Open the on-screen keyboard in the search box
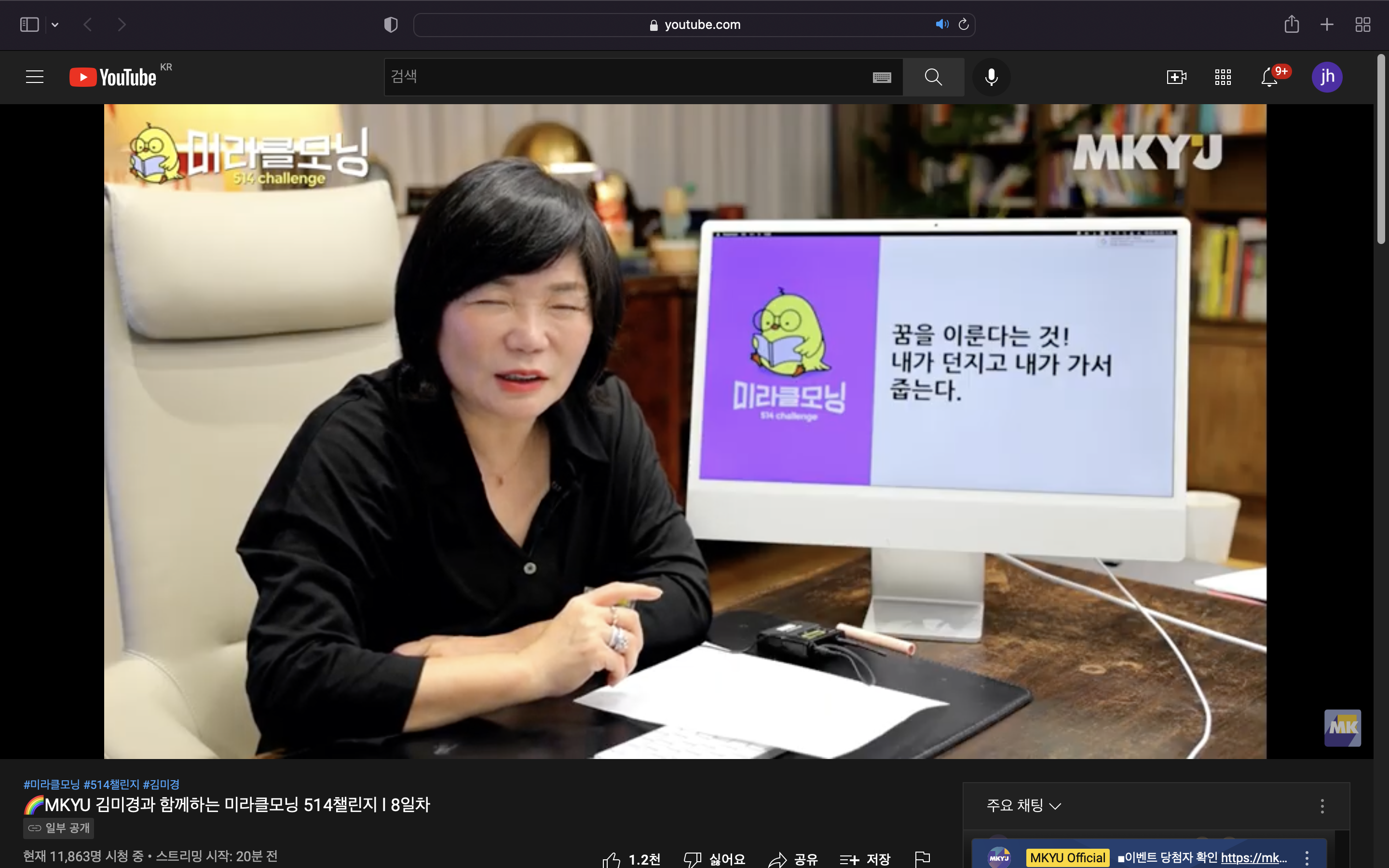The height and width of the screenshot is (868, 1389). pos(882,78)
